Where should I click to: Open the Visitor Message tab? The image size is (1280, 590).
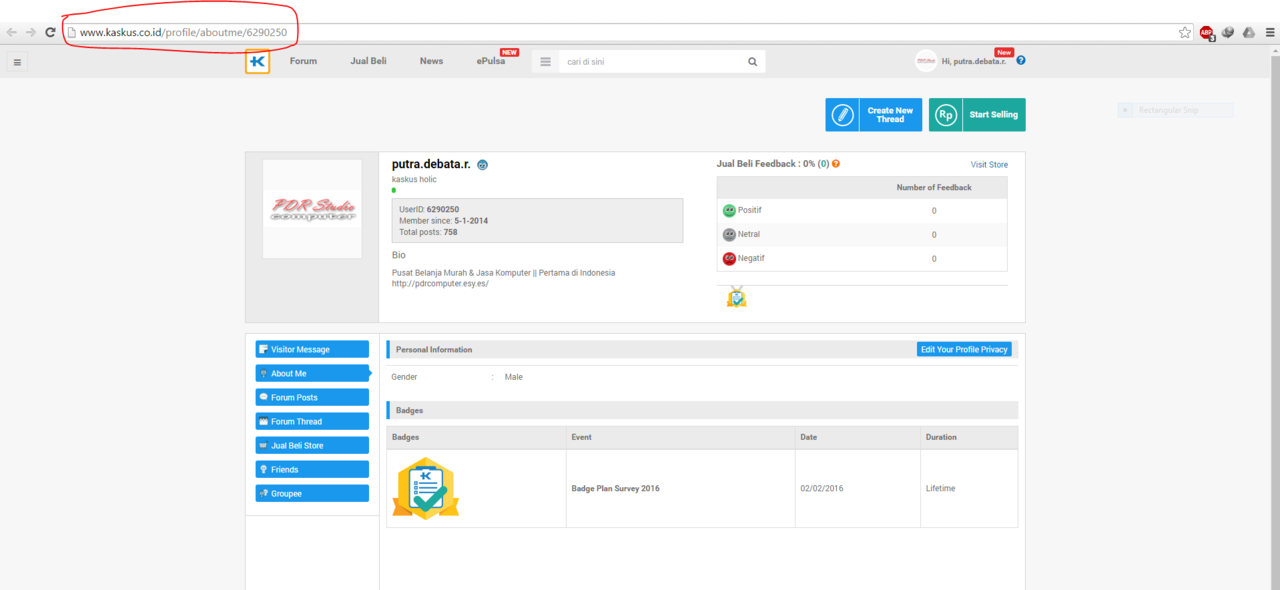[312, 349]
